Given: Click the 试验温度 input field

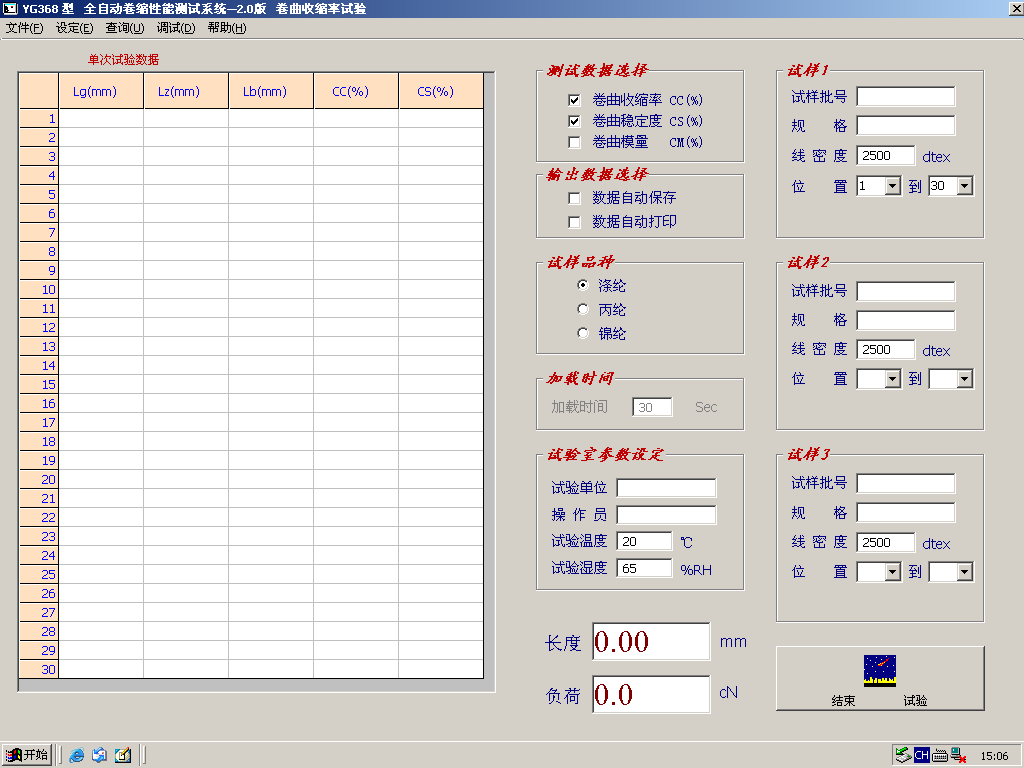Looking at the screenshot, I should tap(644, 541).
